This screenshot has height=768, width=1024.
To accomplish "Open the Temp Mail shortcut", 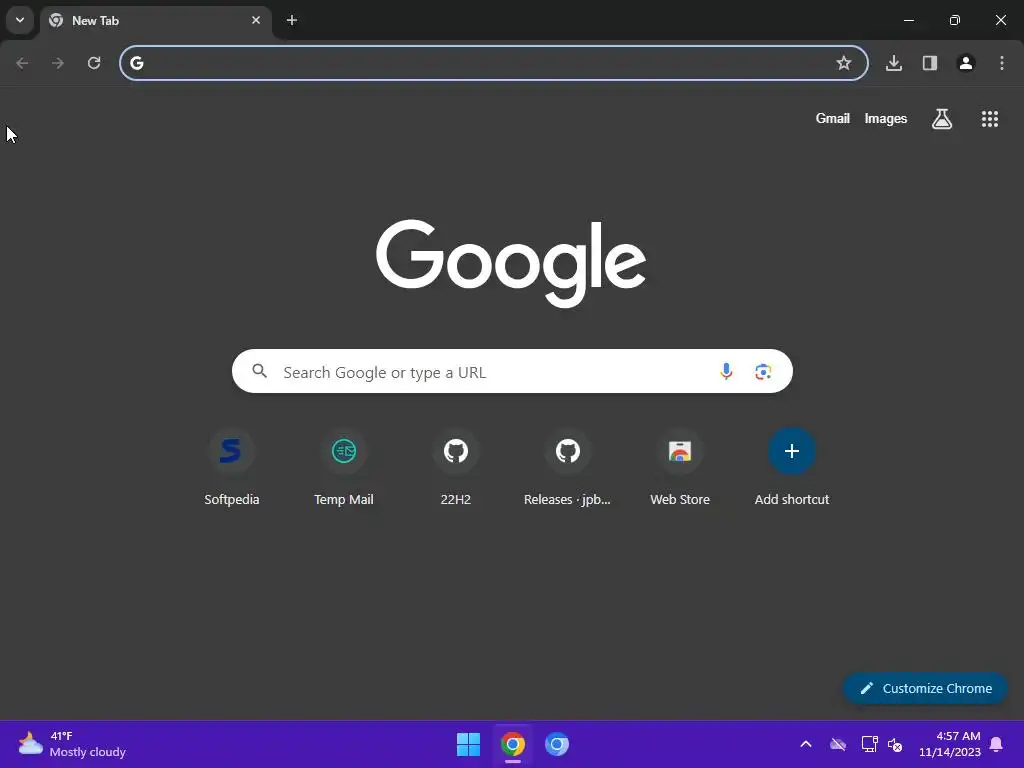I will pyautogui.click(x=344, y=468).
